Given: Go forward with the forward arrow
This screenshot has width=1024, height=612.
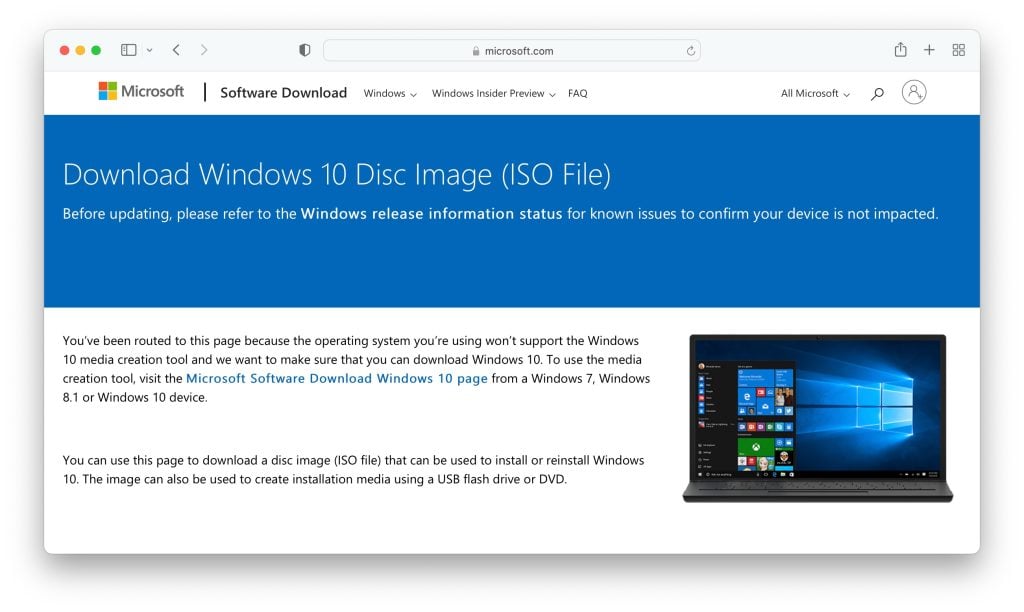Looking at the screenshot, I should [x=204, y=50].
